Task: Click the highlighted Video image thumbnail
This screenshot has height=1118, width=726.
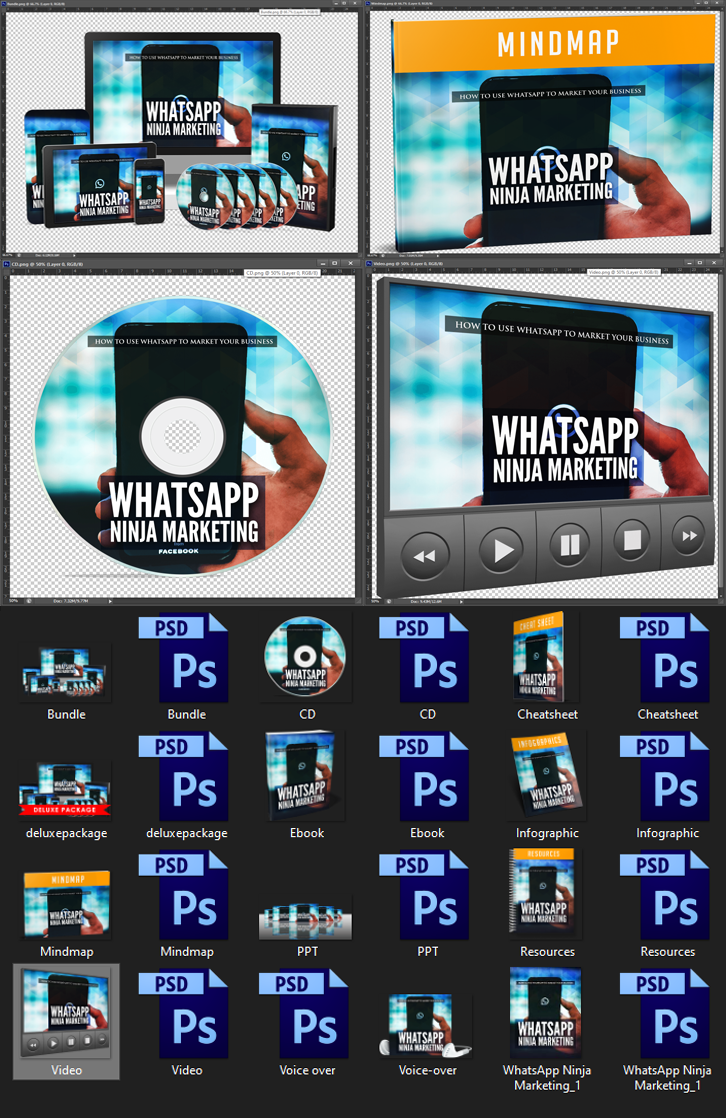Action: coord(66,1012)
